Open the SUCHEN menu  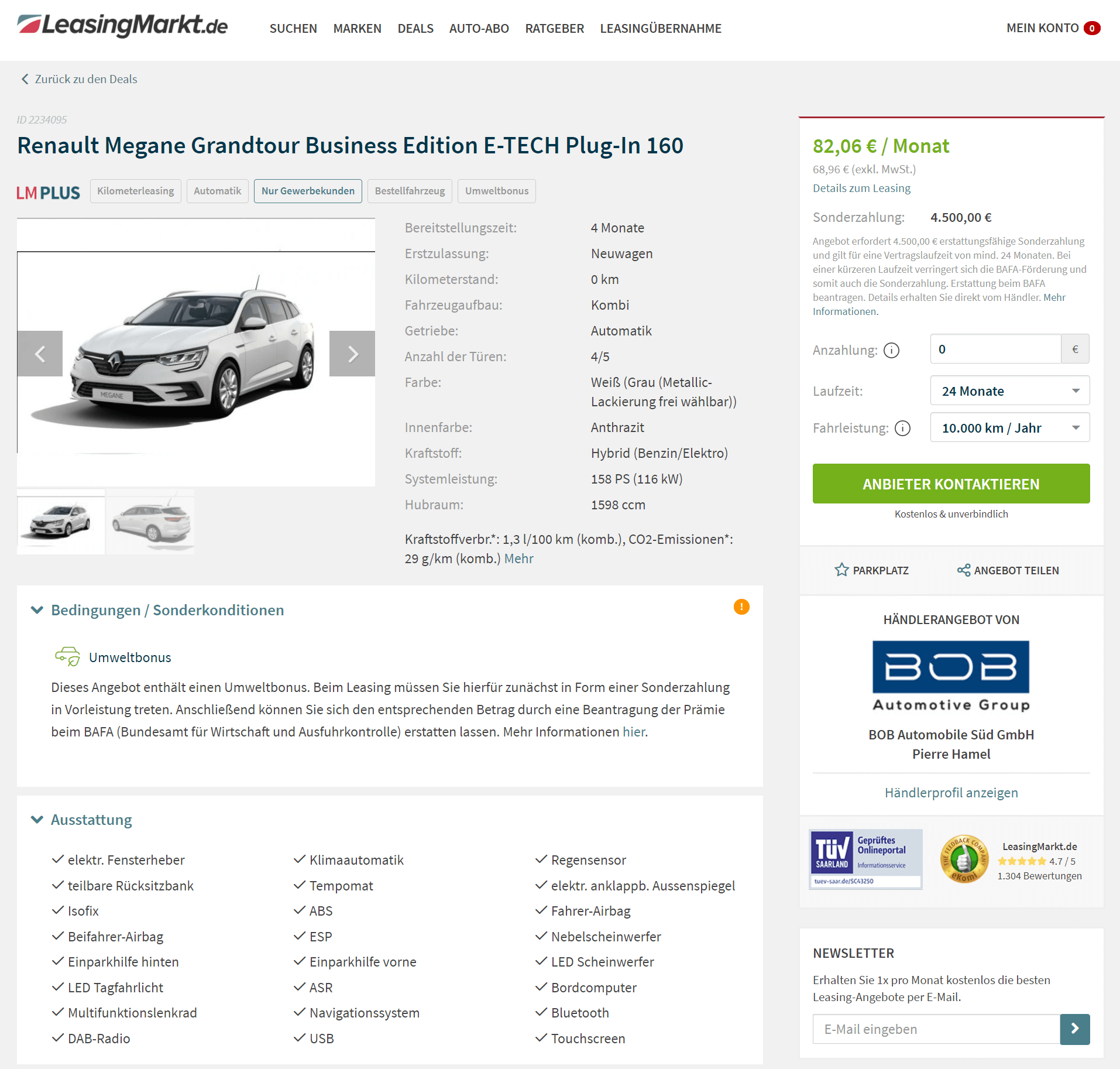pos(293,28)
